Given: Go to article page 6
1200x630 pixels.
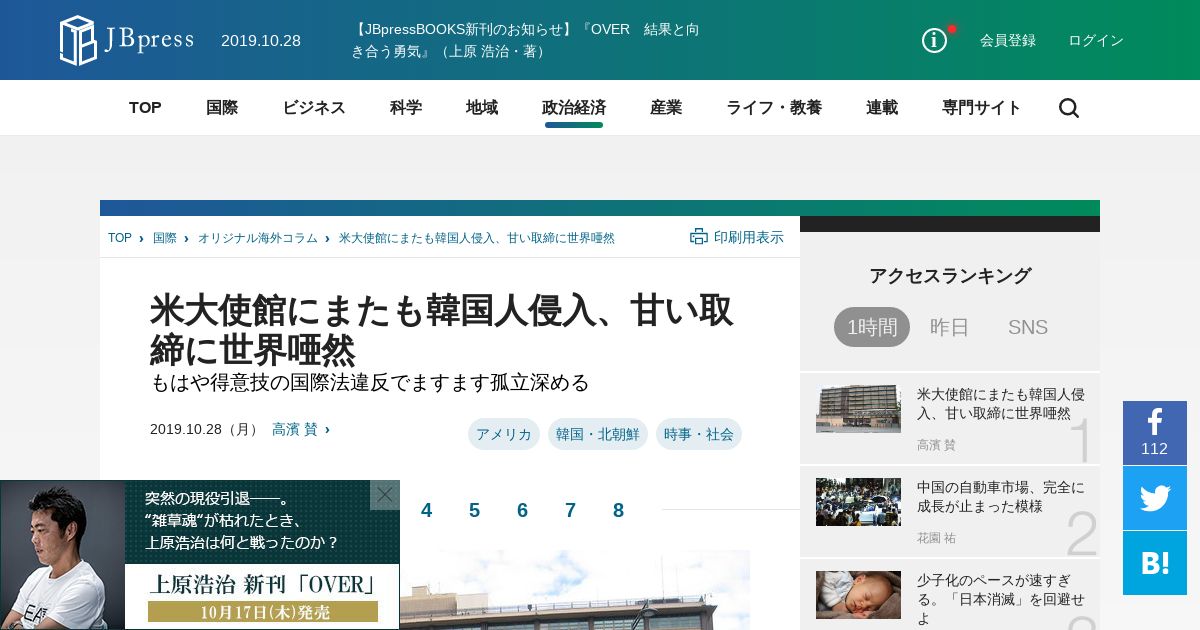Looking at the screenshot, I should (x=522, y=510).
